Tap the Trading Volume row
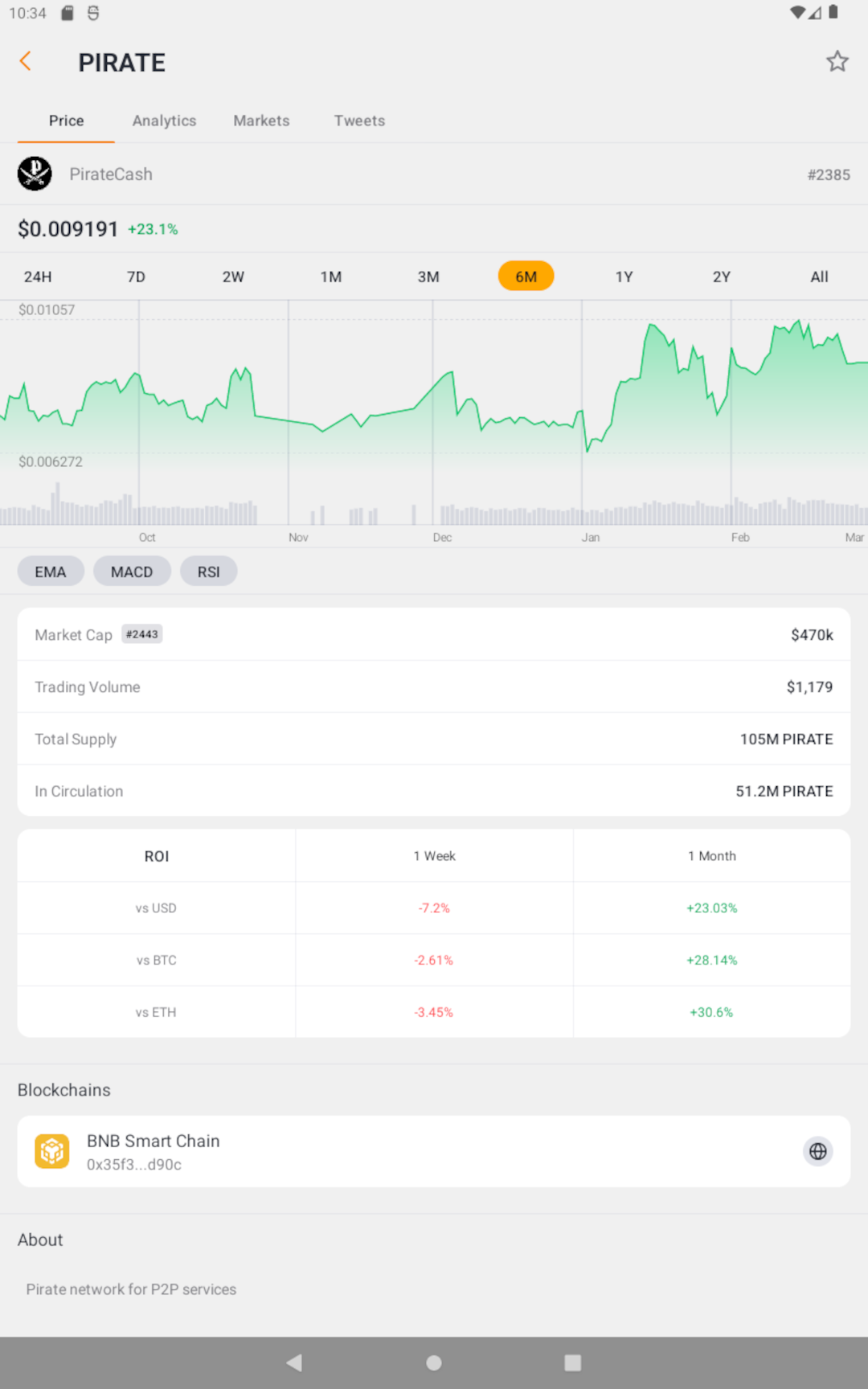The height and width of the screenshot is (1389, 868). point(434,686)
